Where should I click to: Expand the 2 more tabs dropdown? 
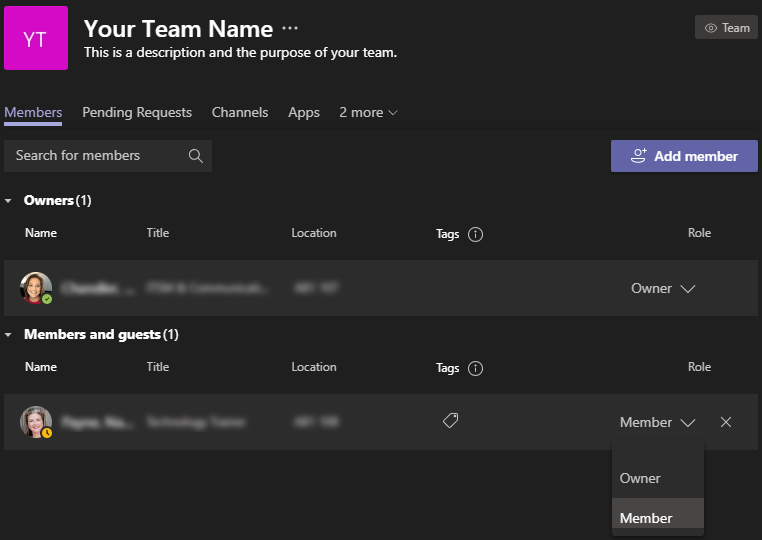coord(368,113)
